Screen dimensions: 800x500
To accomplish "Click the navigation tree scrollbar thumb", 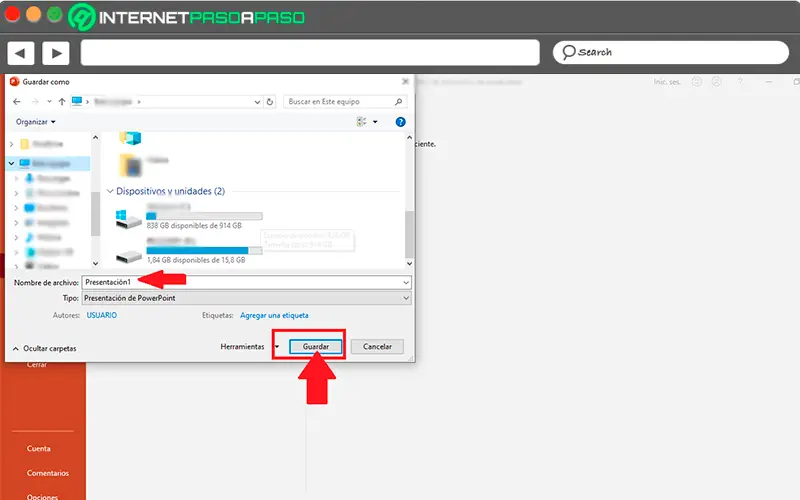I will click(x=95, y=214).
